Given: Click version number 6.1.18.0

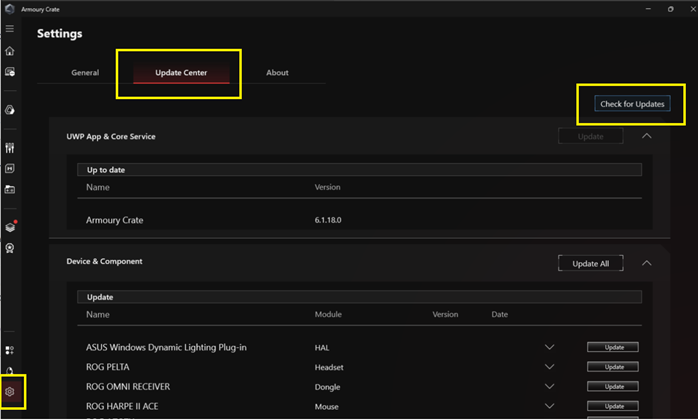Looking at the screenshot, I should pos(328,220).
